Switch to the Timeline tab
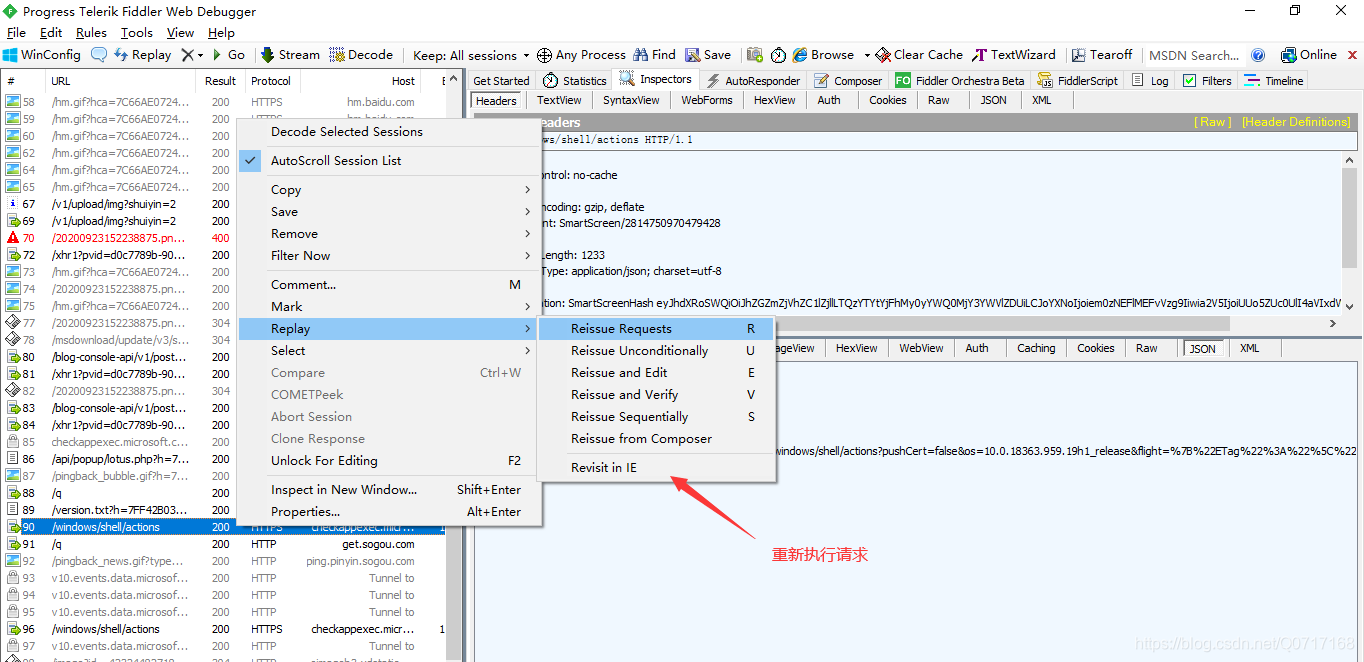 pos(1275,81)
